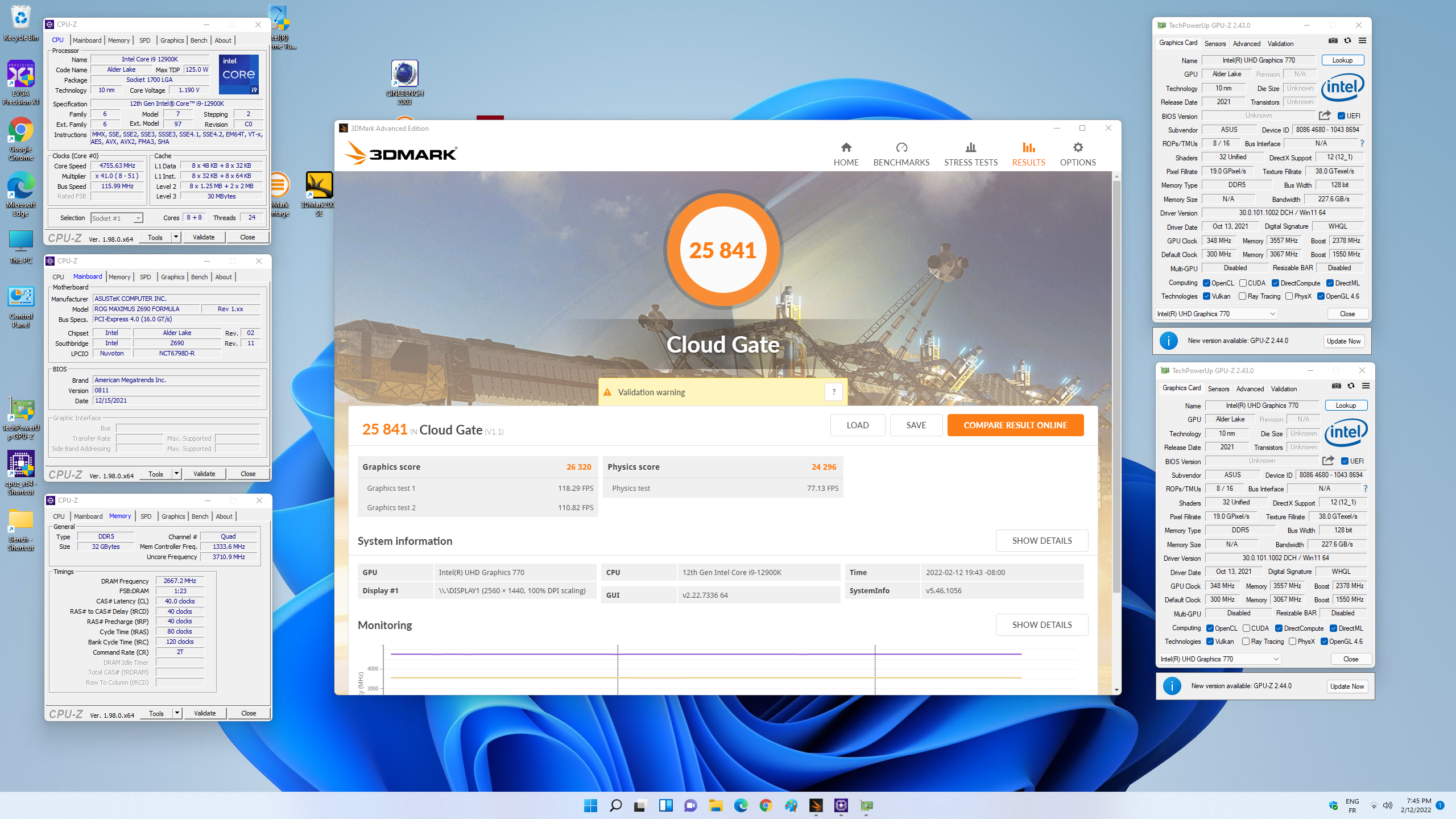Click Validate in top CPU-Z window

click(204, 237)
